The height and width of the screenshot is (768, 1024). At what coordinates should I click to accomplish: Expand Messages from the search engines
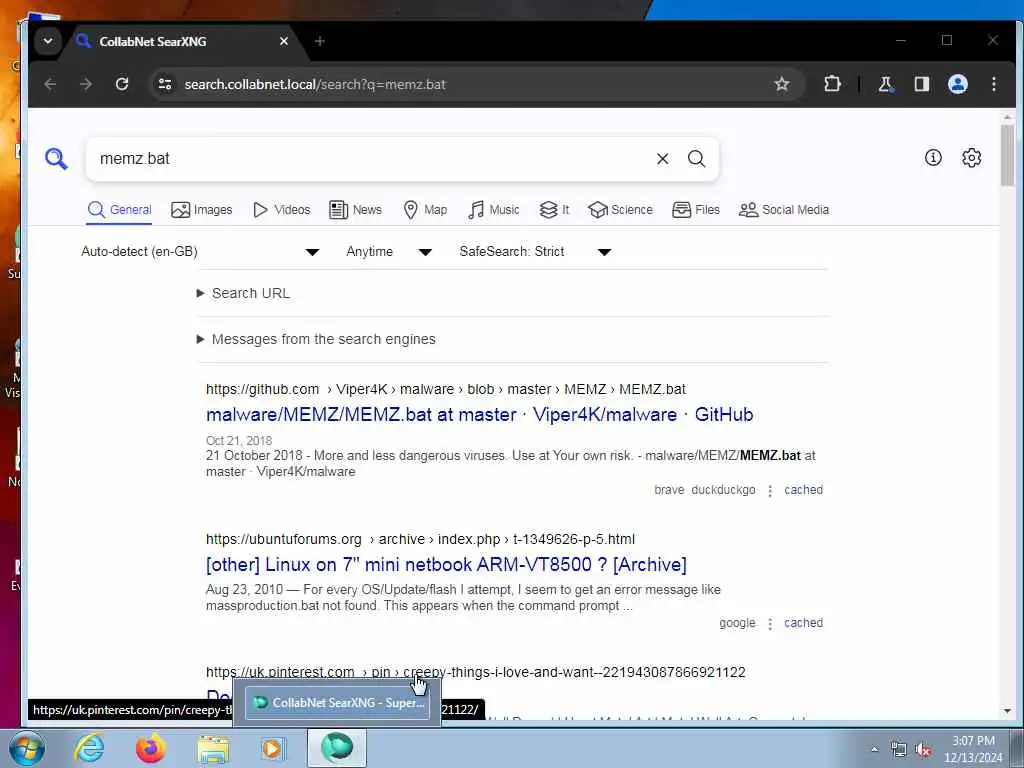(x=316, y=339)
